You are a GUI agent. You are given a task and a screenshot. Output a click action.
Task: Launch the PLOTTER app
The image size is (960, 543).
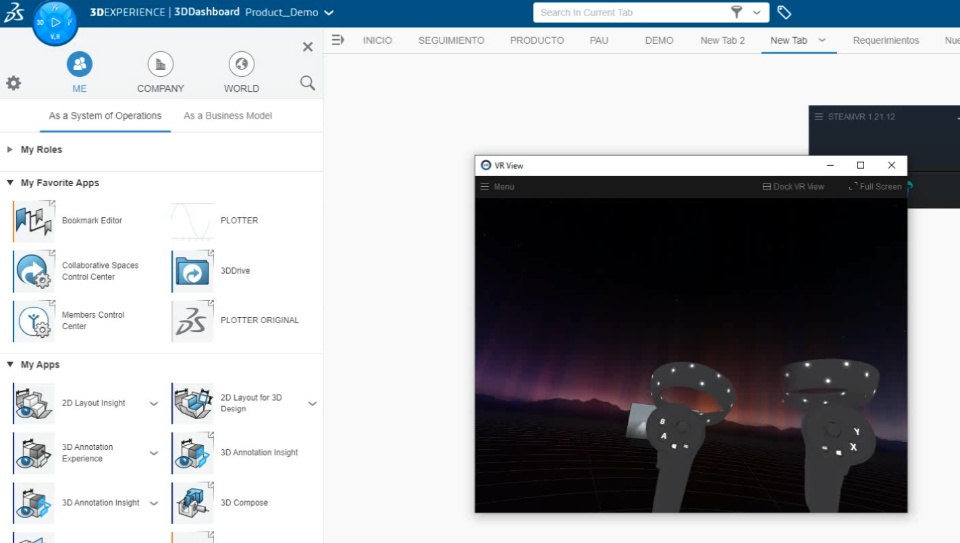(193, 220)
